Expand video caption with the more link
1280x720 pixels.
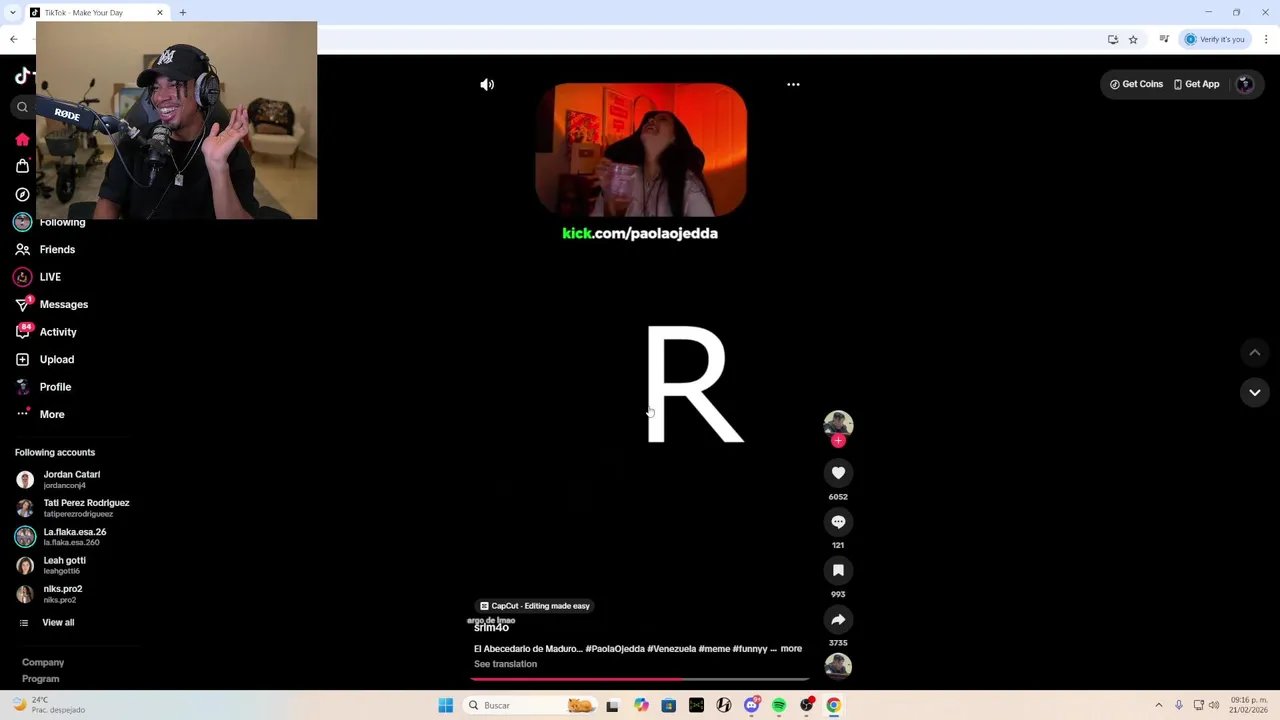click(x=791, y=649)
